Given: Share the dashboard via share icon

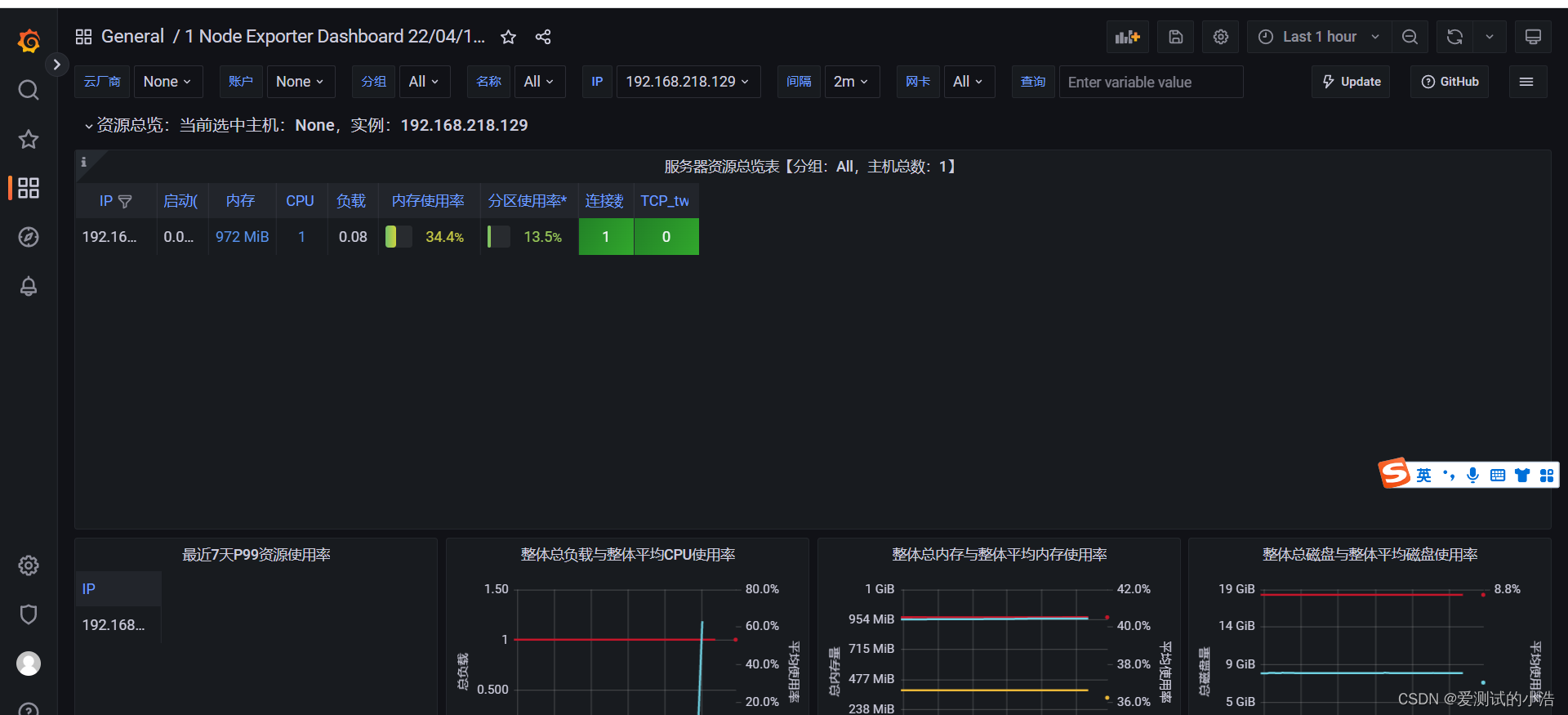Looking at the screenshot, I should [x=543, y=37].
